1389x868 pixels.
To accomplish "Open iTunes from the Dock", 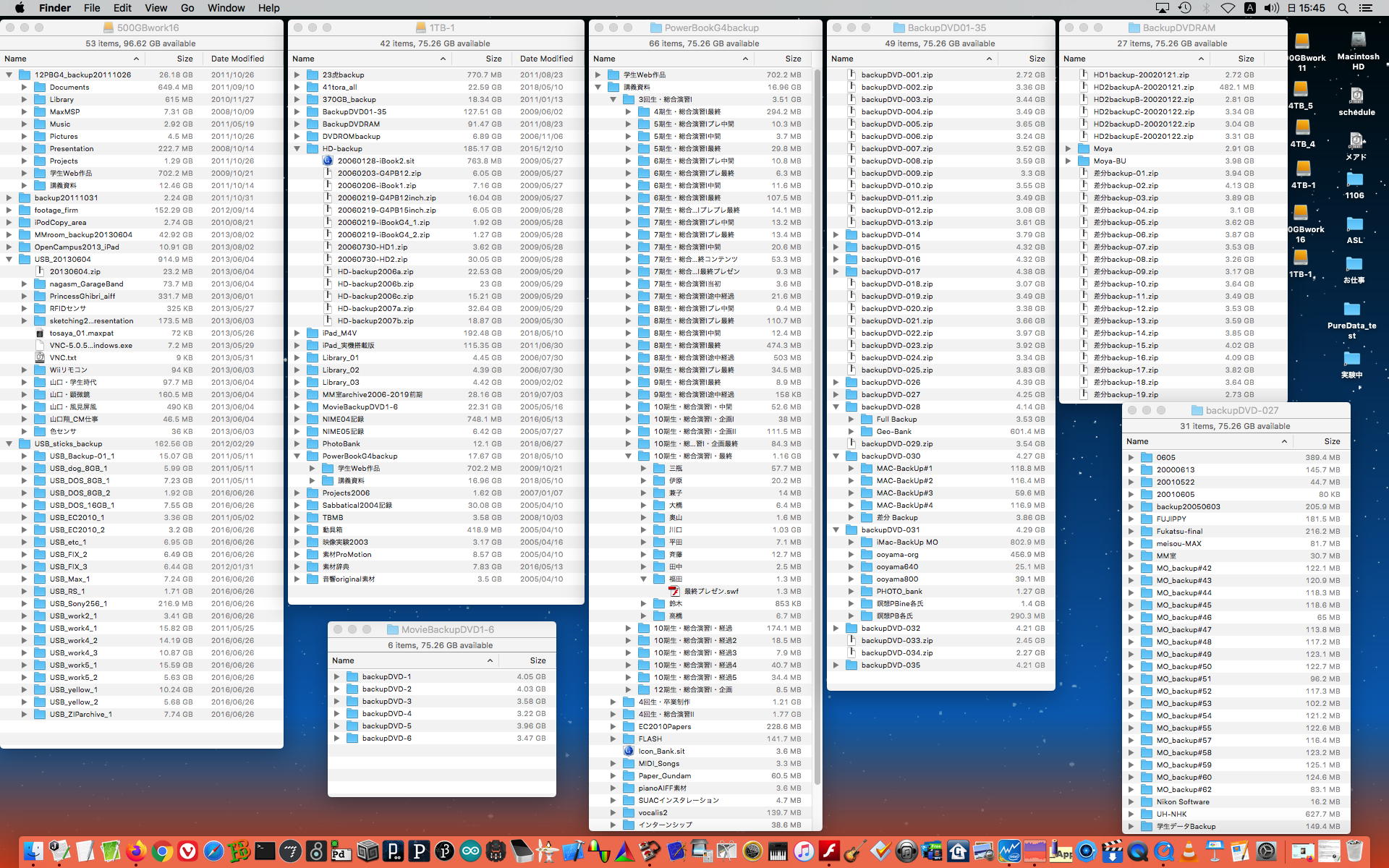I will pyautogui.click(x=804, y=851).
